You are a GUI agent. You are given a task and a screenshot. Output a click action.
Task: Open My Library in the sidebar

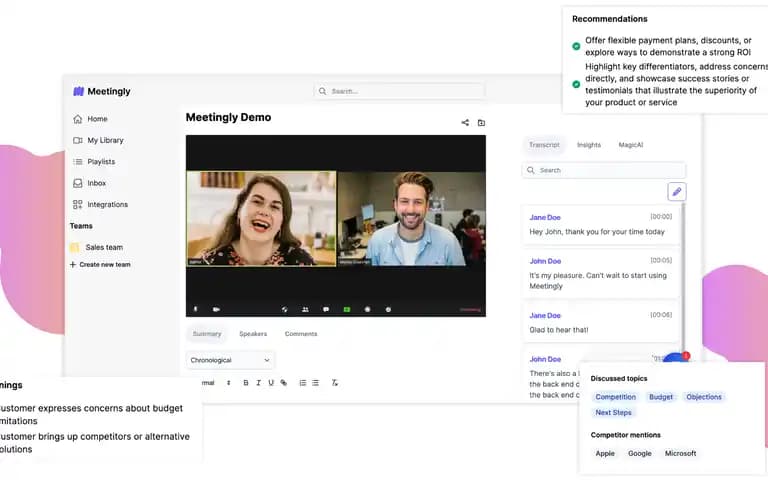98,141
